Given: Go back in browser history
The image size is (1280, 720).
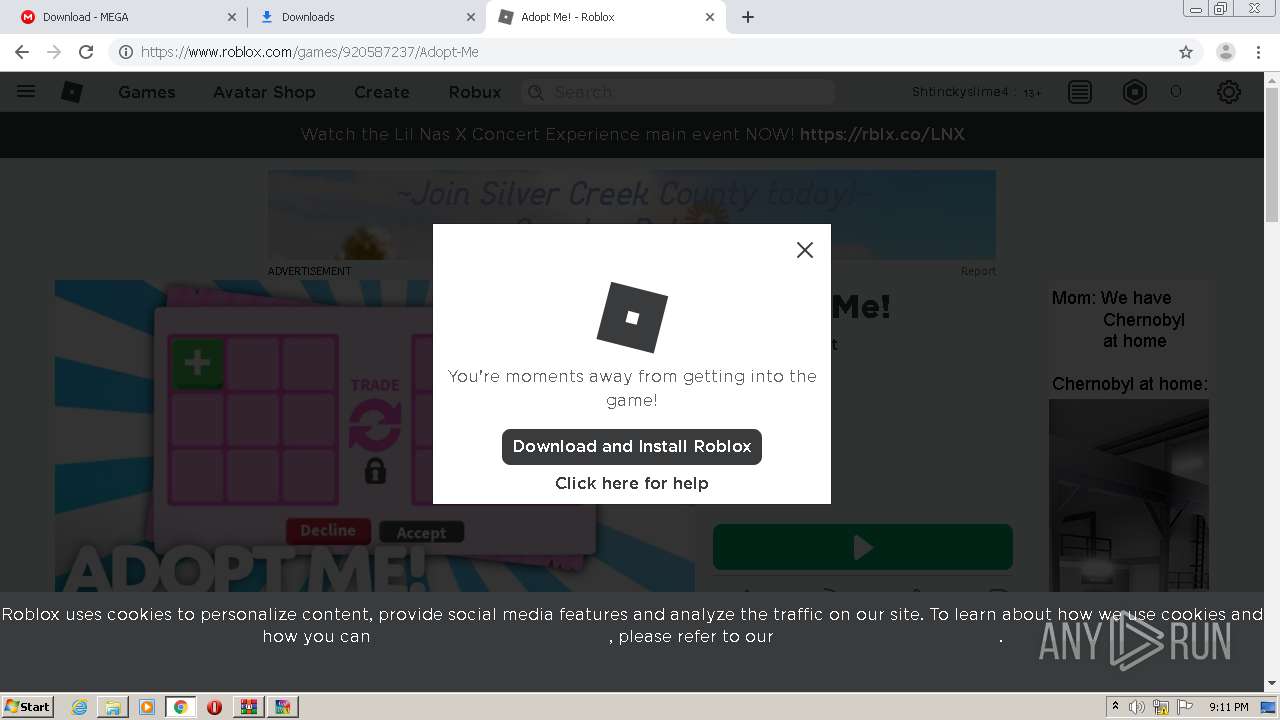Looking at the screenshot, I should [22, 52].
